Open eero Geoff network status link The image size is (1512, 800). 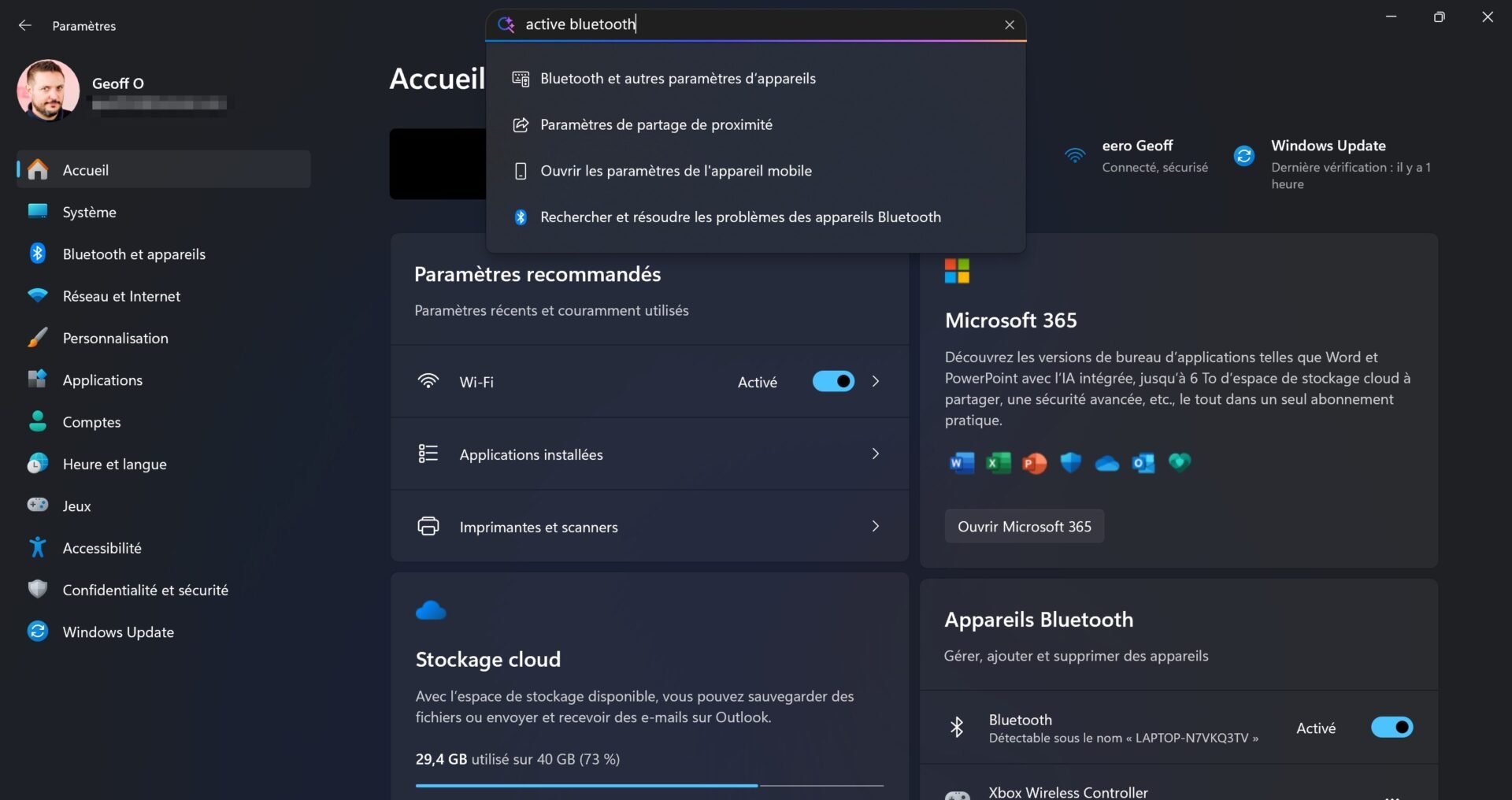[x=1136, y=156]
